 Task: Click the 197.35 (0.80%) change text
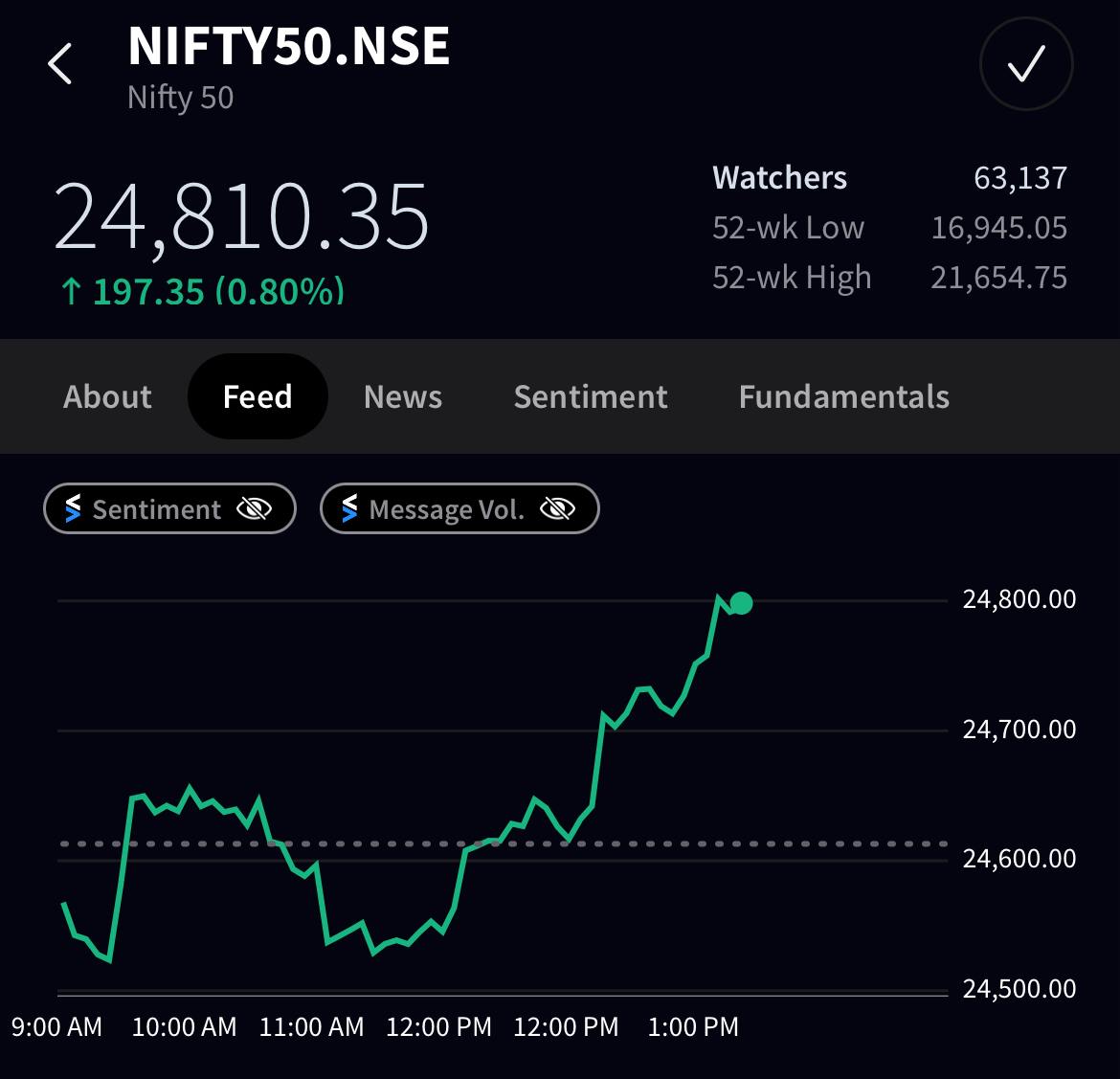pyautogui.click(x=218, y=292)
